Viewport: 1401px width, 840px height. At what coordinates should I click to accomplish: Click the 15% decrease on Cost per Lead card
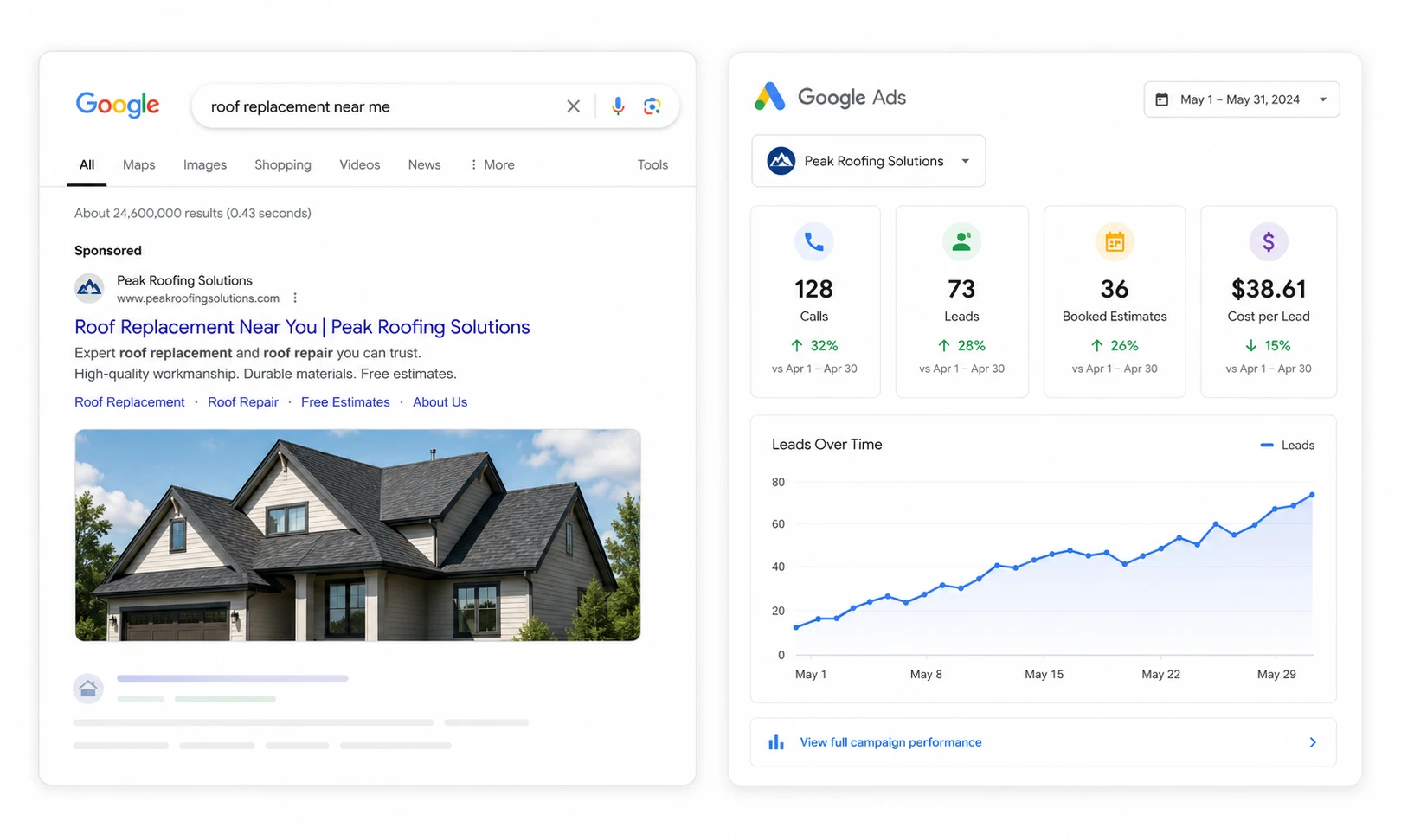tap(1269, 346)
